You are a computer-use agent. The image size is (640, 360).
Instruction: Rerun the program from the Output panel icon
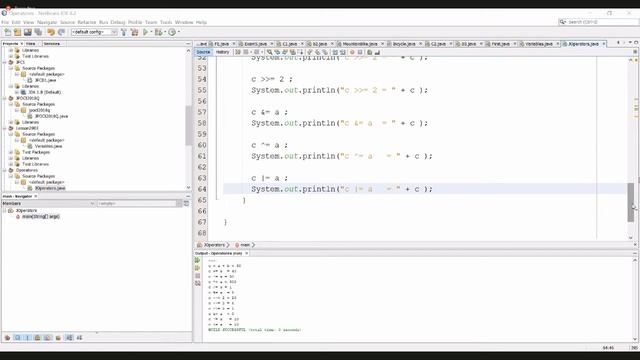198,260
